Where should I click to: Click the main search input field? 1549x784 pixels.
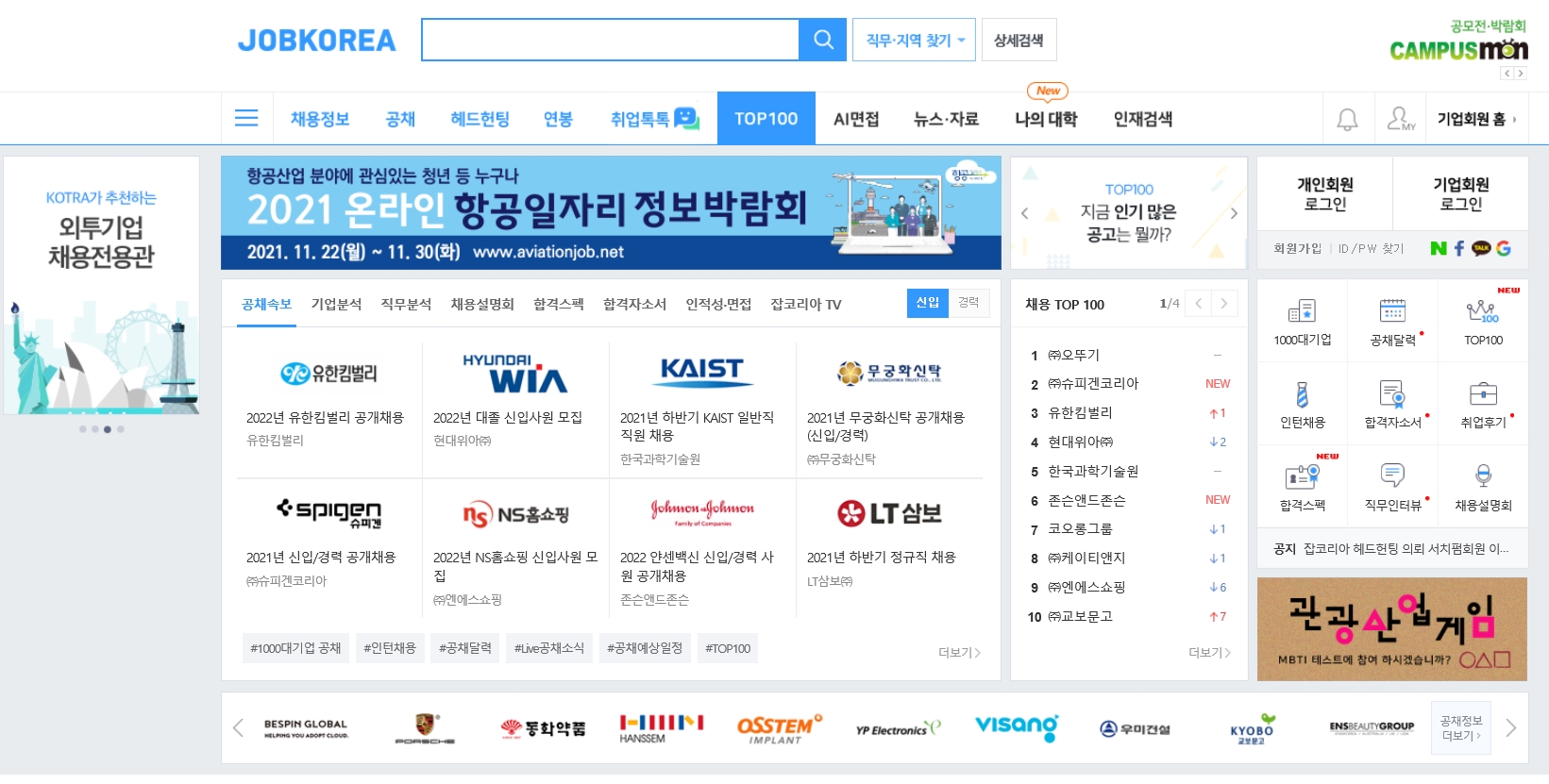tap(610, 40)
